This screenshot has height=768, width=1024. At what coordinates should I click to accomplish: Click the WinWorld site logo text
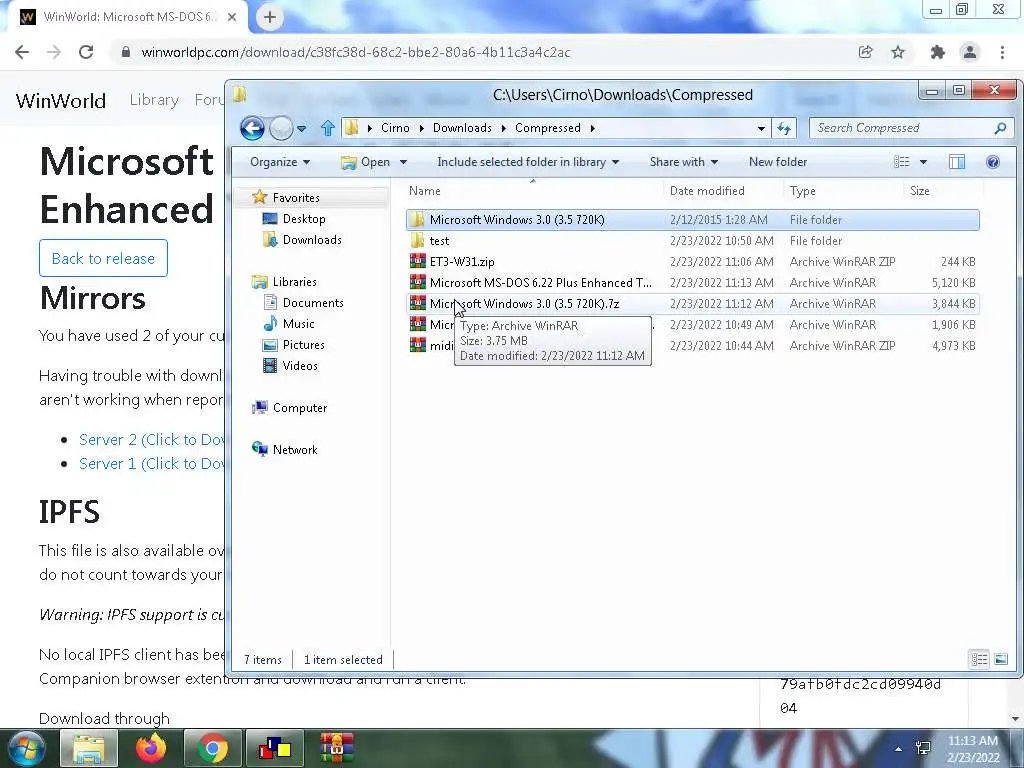coord(61,101)
